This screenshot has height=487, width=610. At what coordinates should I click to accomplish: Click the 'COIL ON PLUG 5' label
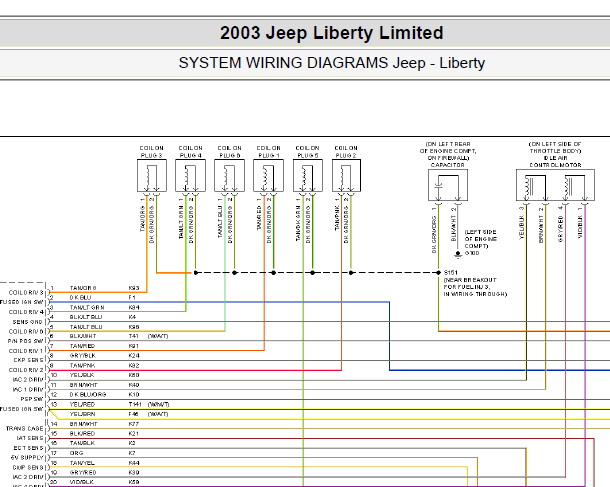coord(307,152)
